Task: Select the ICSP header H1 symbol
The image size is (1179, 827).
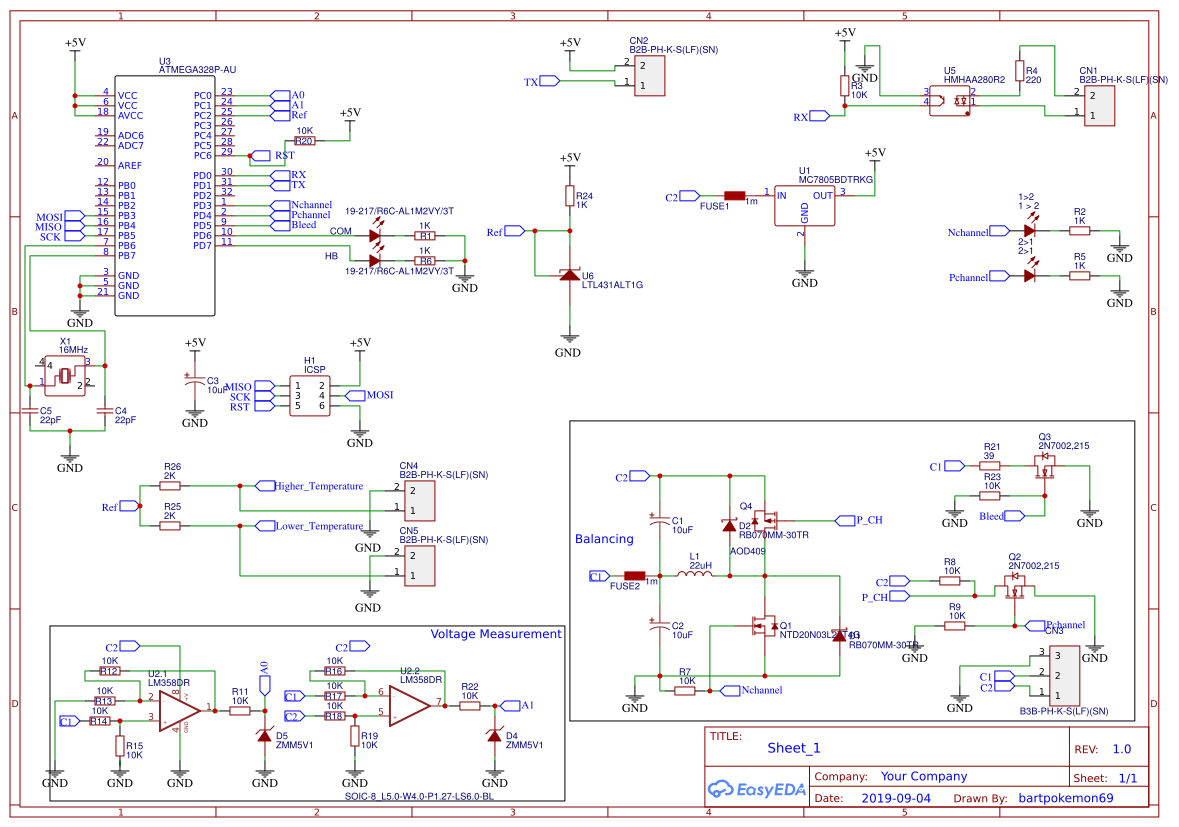Action: coord(309,394)
